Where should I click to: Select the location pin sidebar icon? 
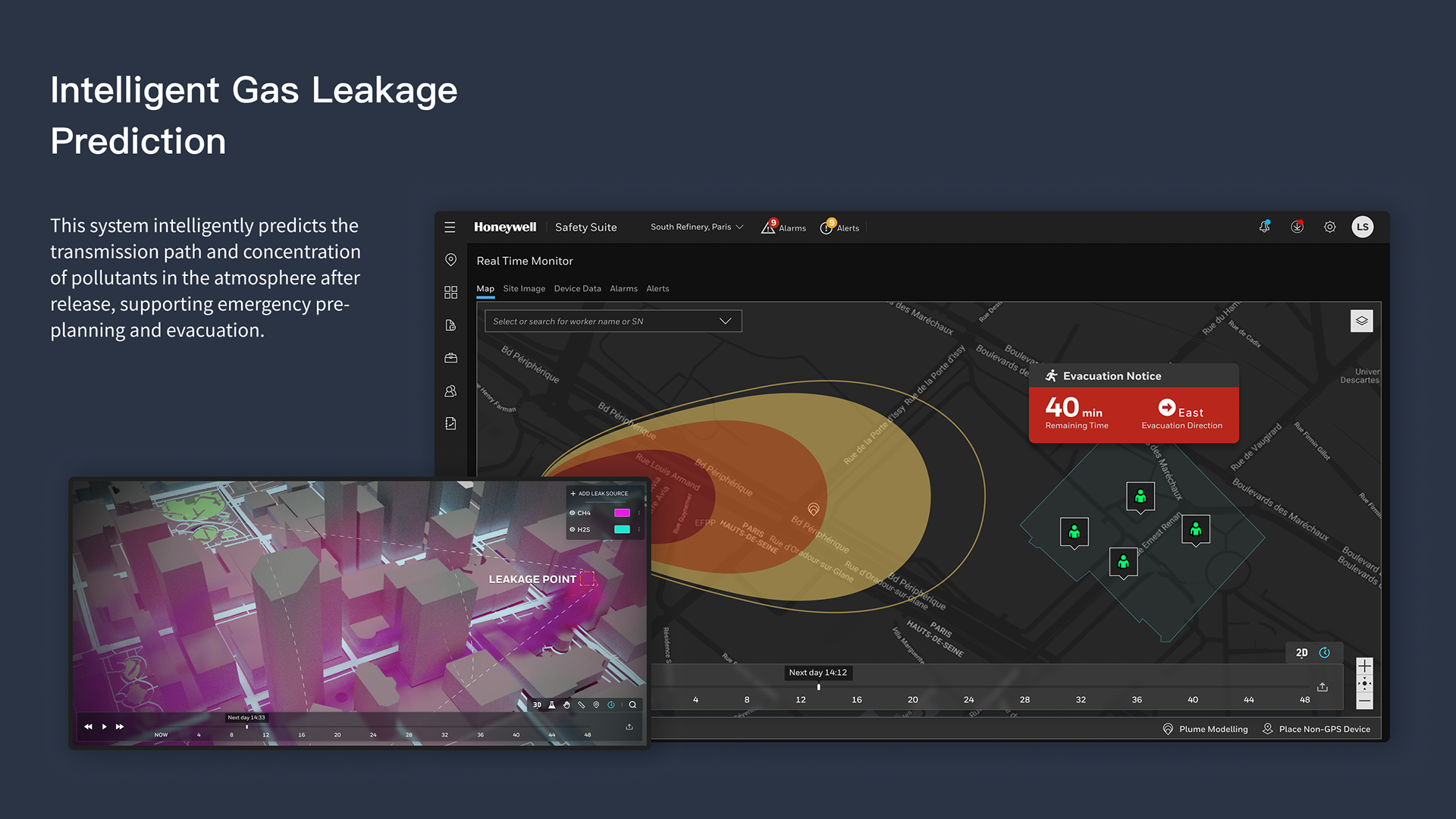(450, 260)
